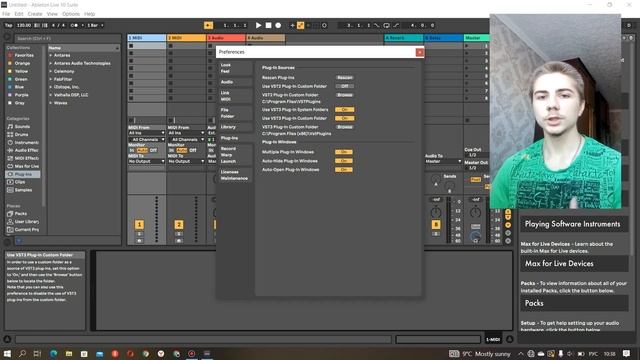The width and height of the screenshot is (640, 360).
Task: Click the round Record button in transport
Action: coord(278,25)
